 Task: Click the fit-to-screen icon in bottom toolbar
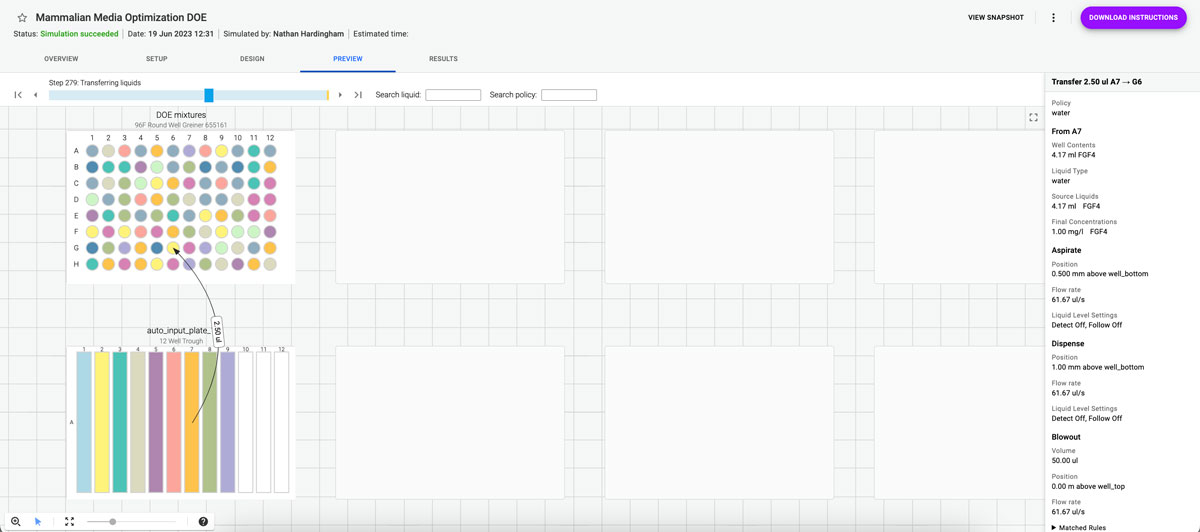pyautogui.click(x=69, y=521)
